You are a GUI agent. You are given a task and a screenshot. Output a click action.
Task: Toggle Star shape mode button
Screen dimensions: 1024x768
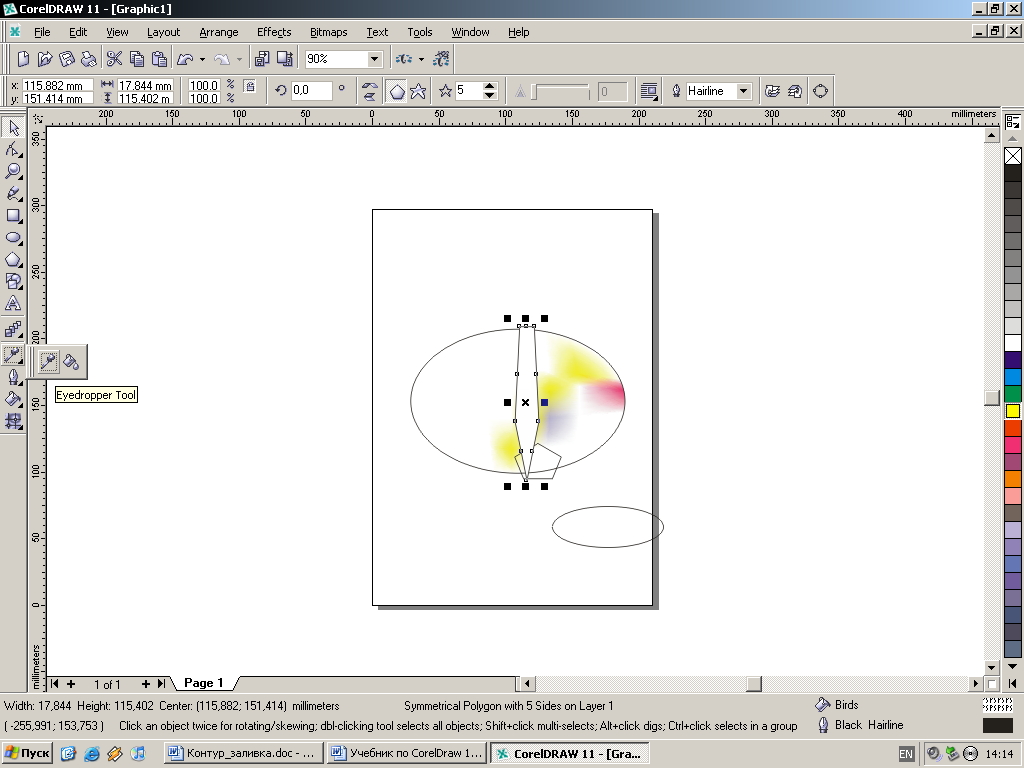pos(418,91)
